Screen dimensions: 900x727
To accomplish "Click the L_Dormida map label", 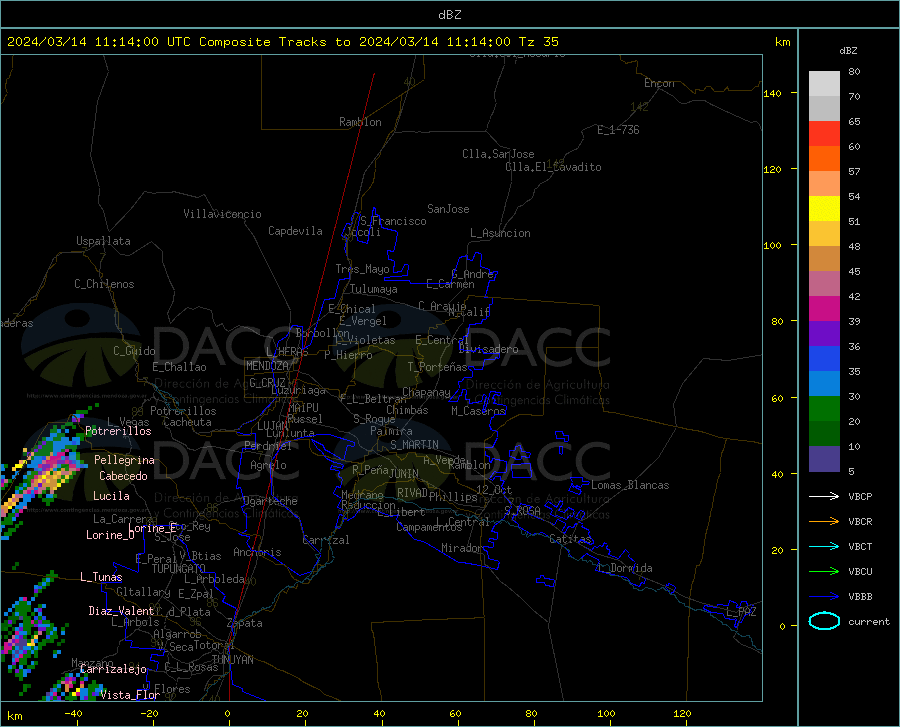I will [624, 568].
